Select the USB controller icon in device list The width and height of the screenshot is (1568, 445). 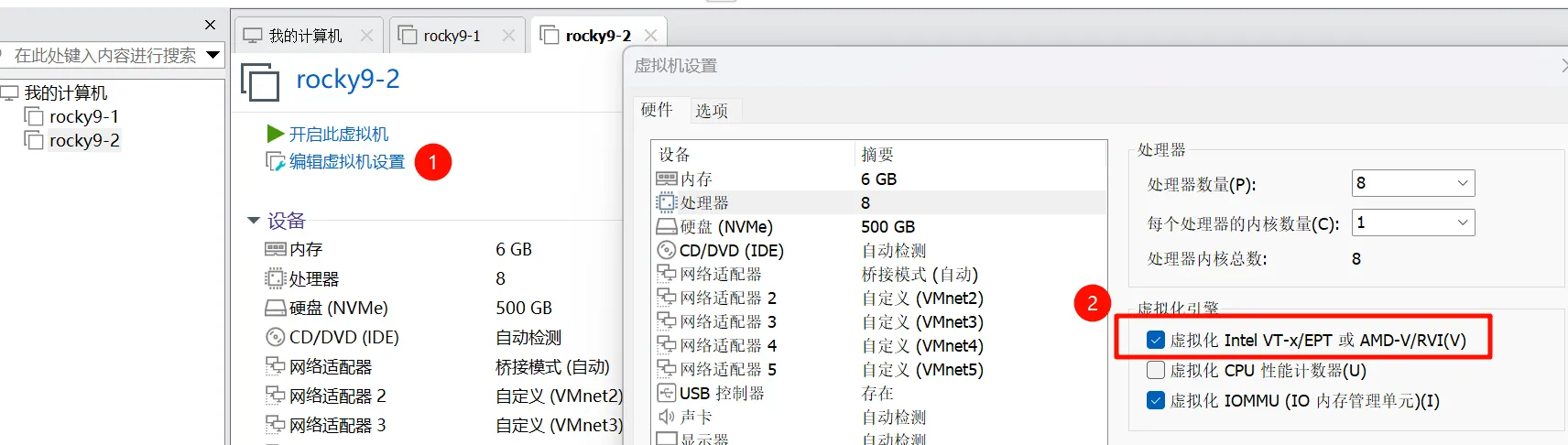click(666, 394)
